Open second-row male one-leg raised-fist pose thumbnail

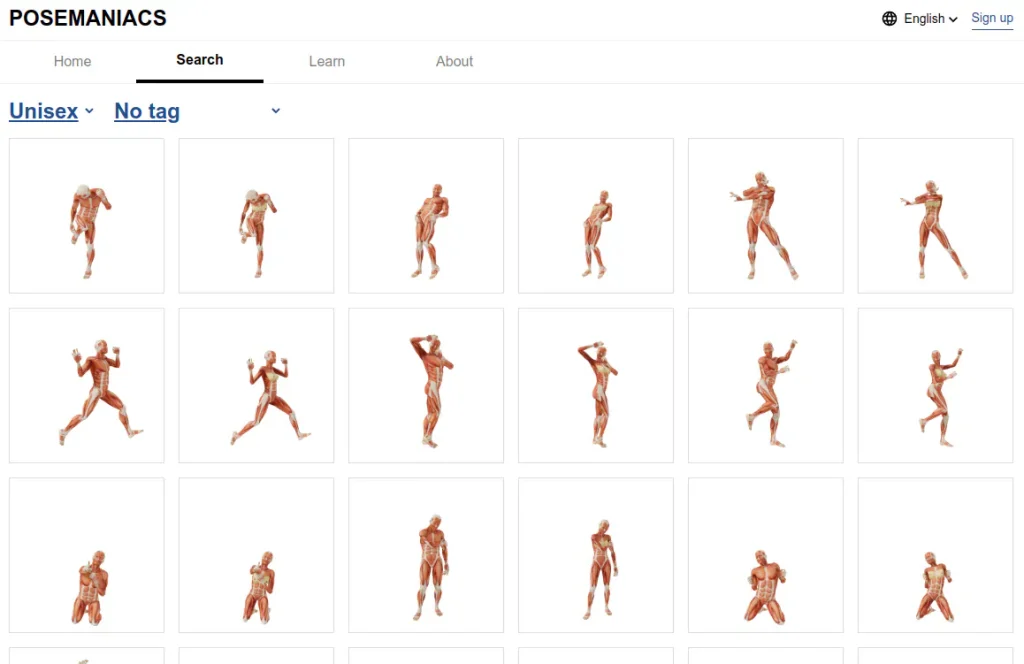[765, 385]
